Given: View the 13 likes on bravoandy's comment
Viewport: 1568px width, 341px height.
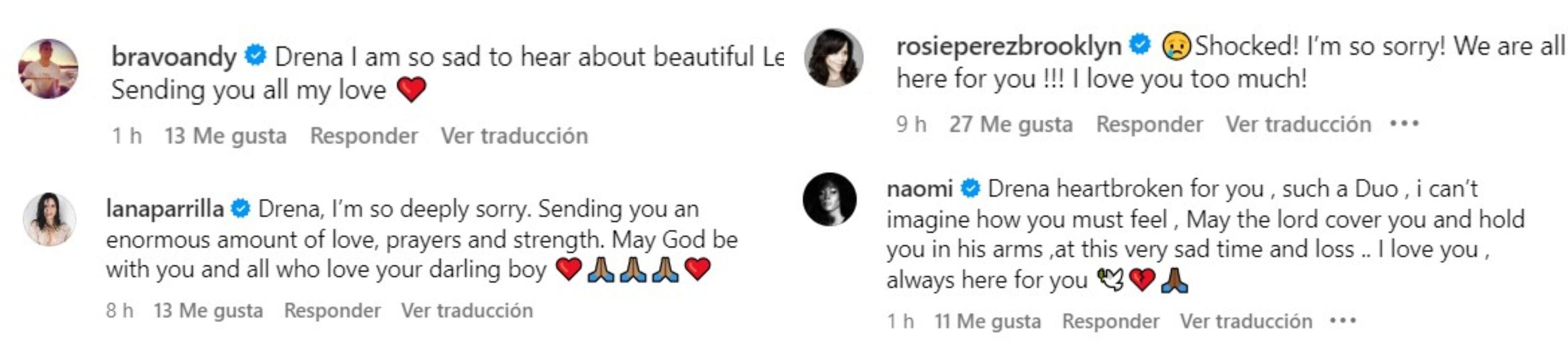Looking at the screenshot, I should 225,136.
